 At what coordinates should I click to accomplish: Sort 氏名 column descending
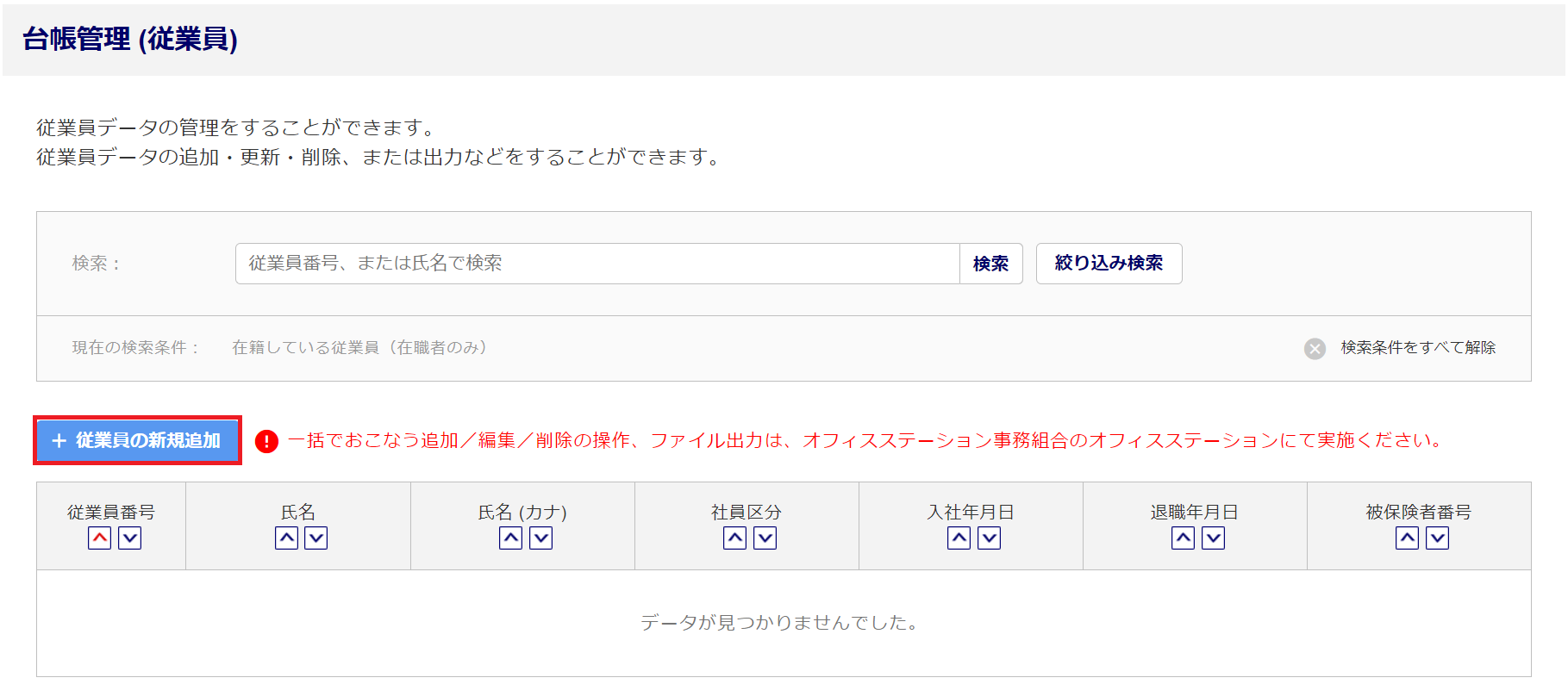[x=316, y=538]
